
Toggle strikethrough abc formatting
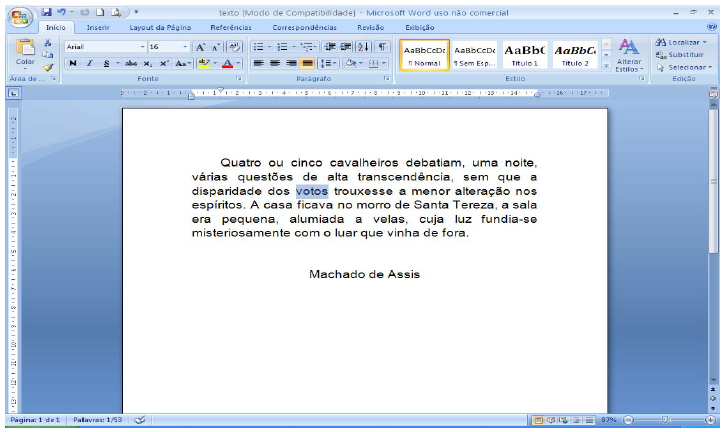[131, 64]
